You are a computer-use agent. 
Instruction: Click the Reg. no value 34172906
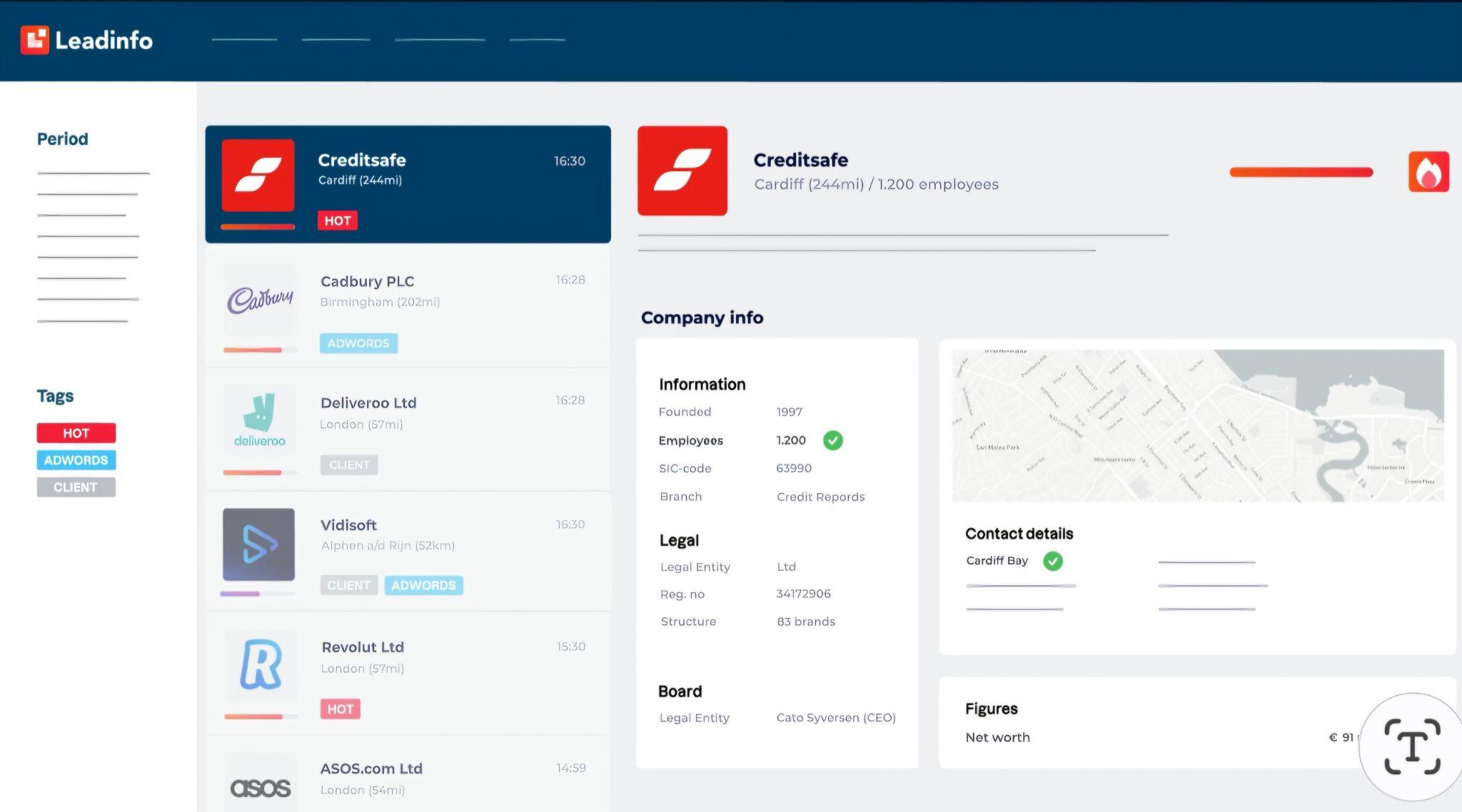pyautogui.click(x=804, y=594)
